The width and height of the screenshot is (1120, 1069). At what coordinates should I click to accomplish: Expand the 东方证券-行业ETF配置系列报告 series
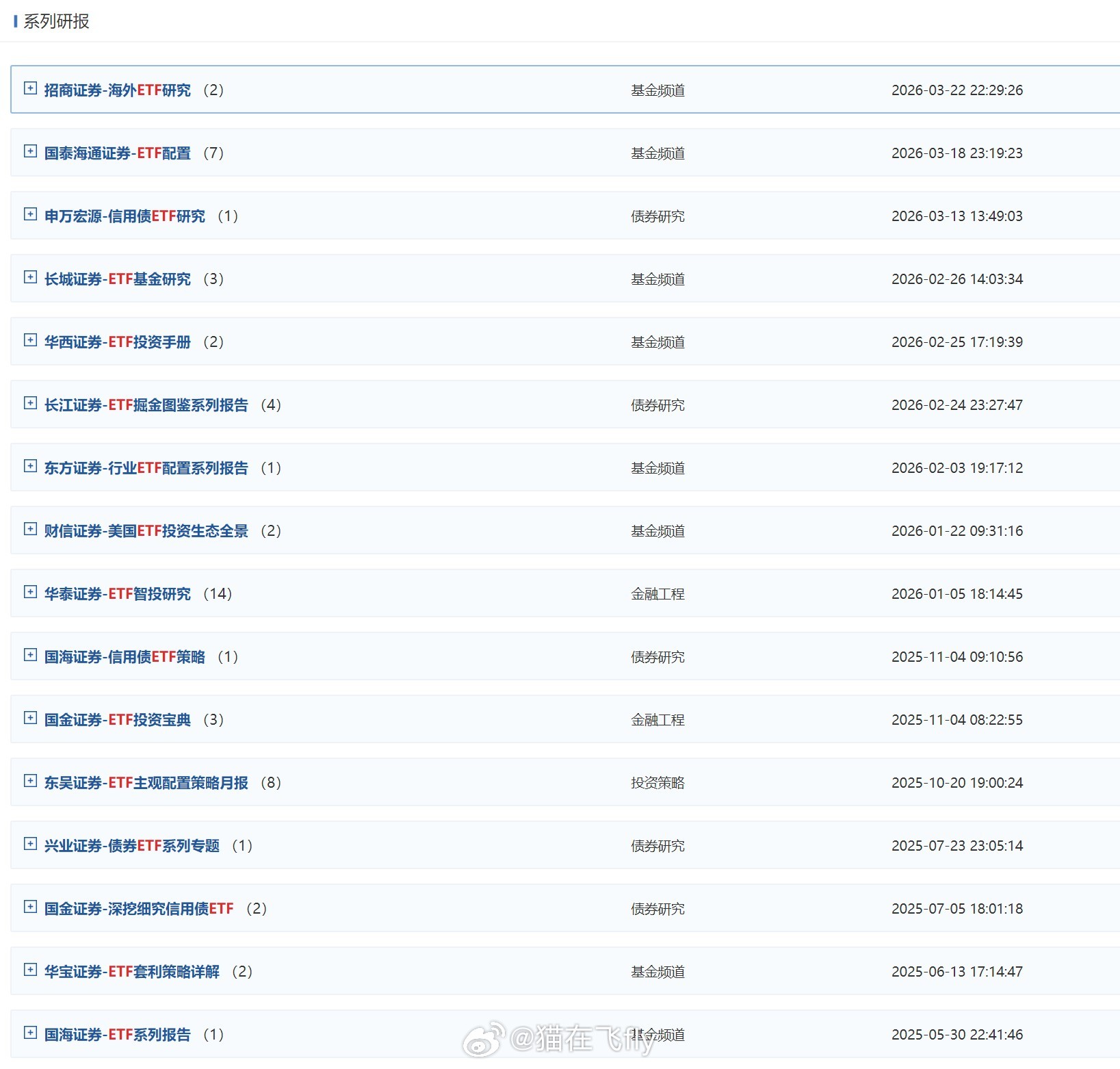[x=30, y=465]
